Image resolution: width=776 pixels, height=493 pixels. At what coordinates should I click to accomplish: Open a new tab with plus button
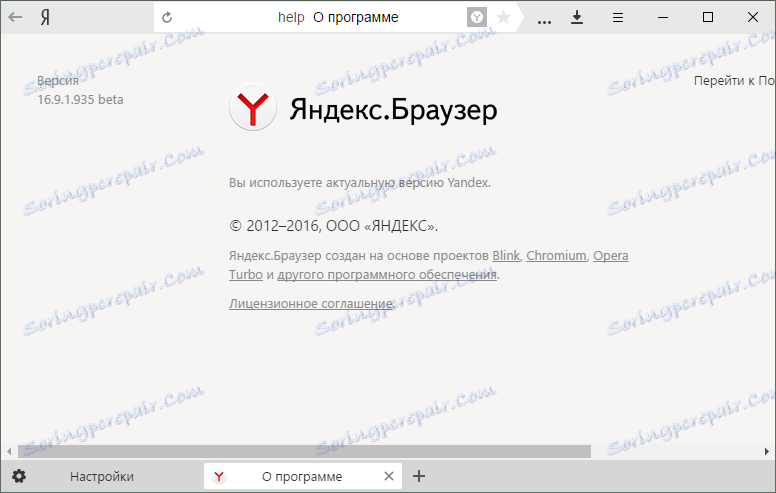[x=419, y=476]
